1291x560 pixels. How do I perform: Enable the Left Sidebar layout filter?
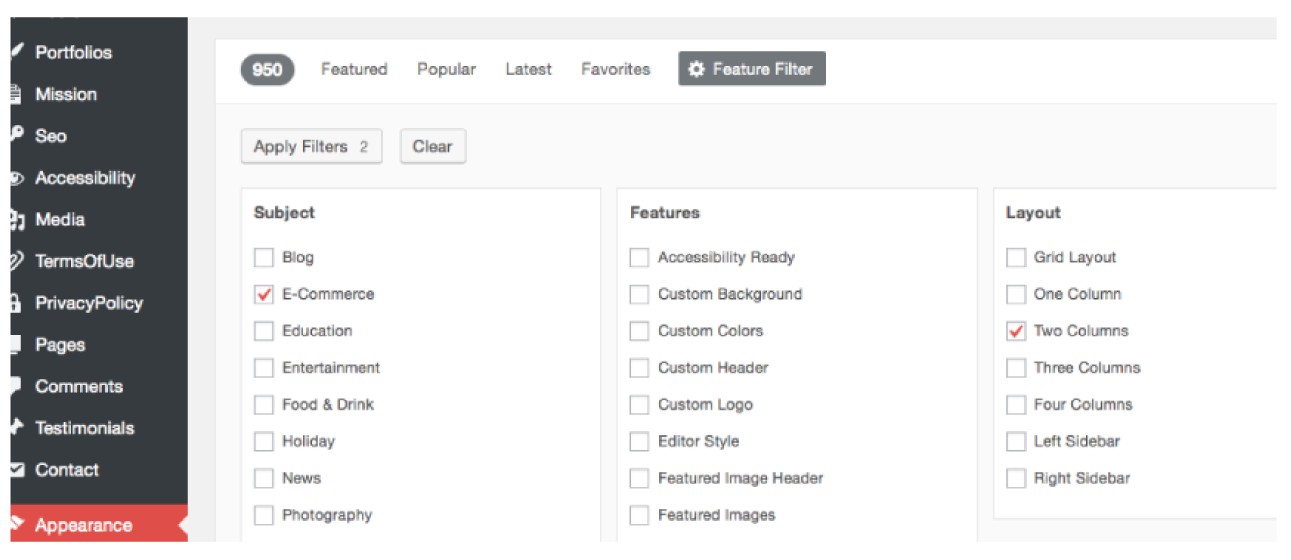1015,441
